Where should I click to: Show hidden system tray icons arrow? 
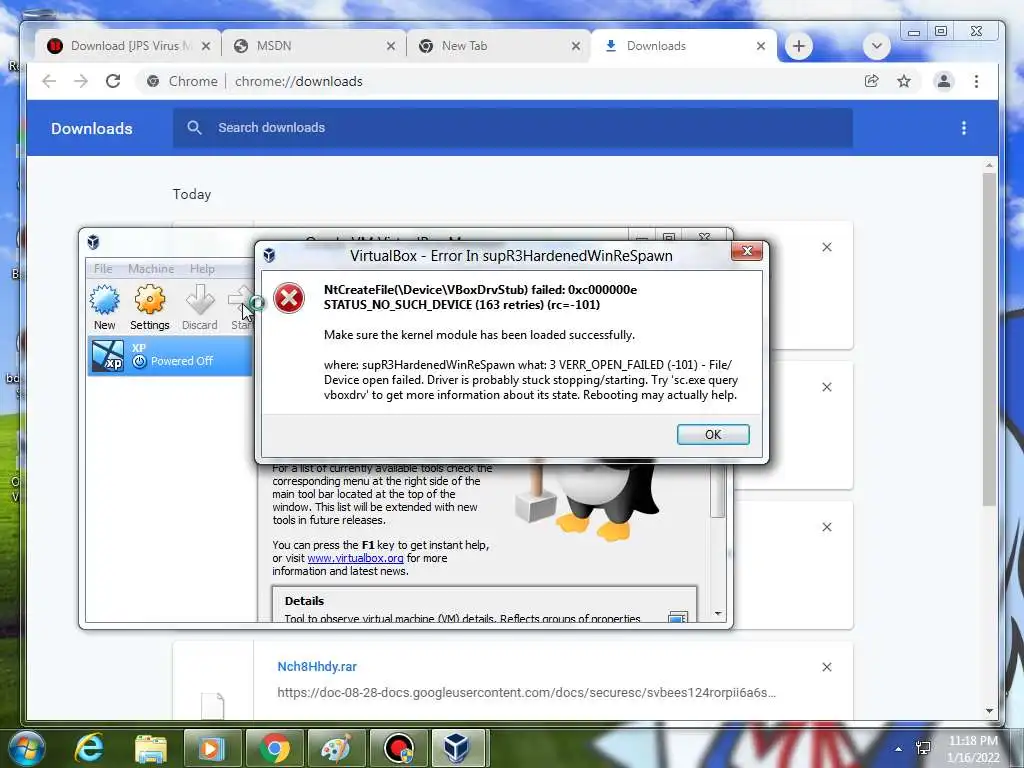899,749
